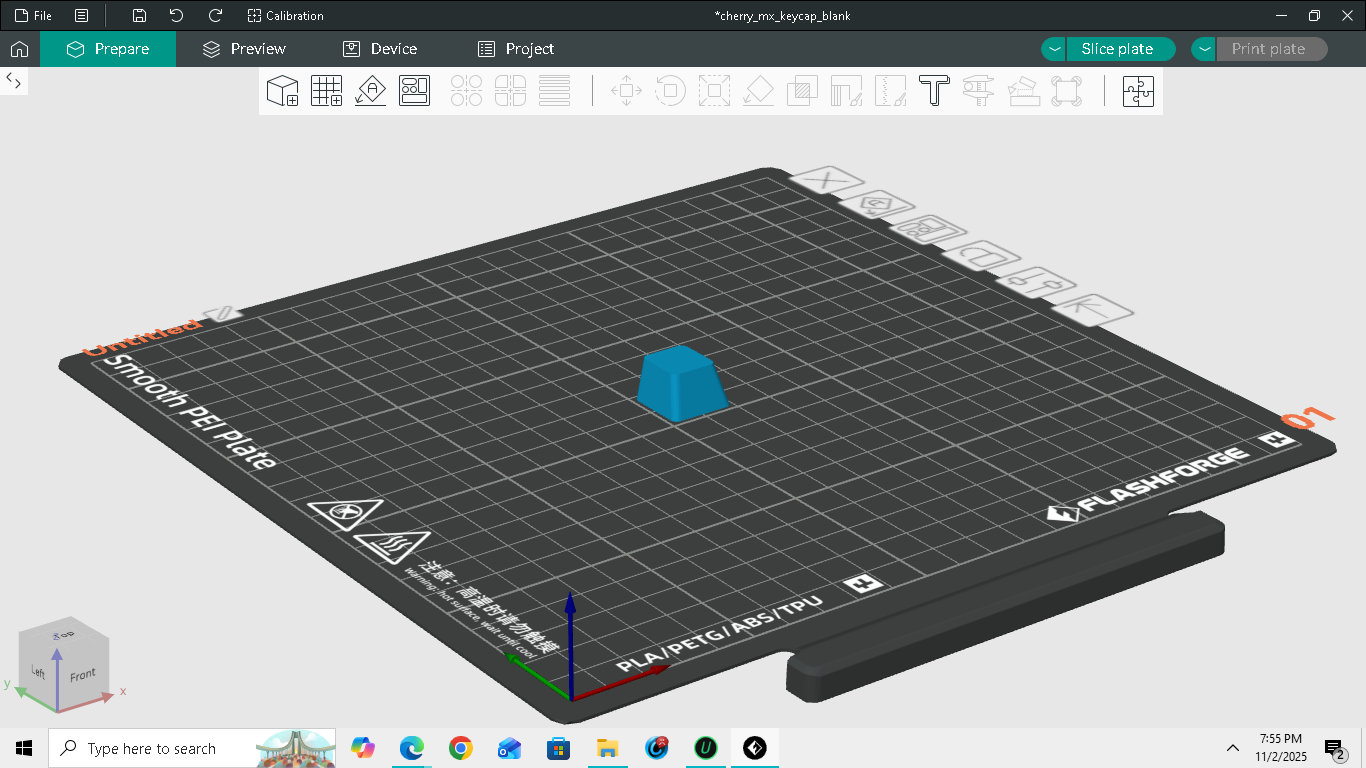Remove all objects using plate X icon
The height and width of the screenshot is (768, 1366).
click(x=827, y=181)
